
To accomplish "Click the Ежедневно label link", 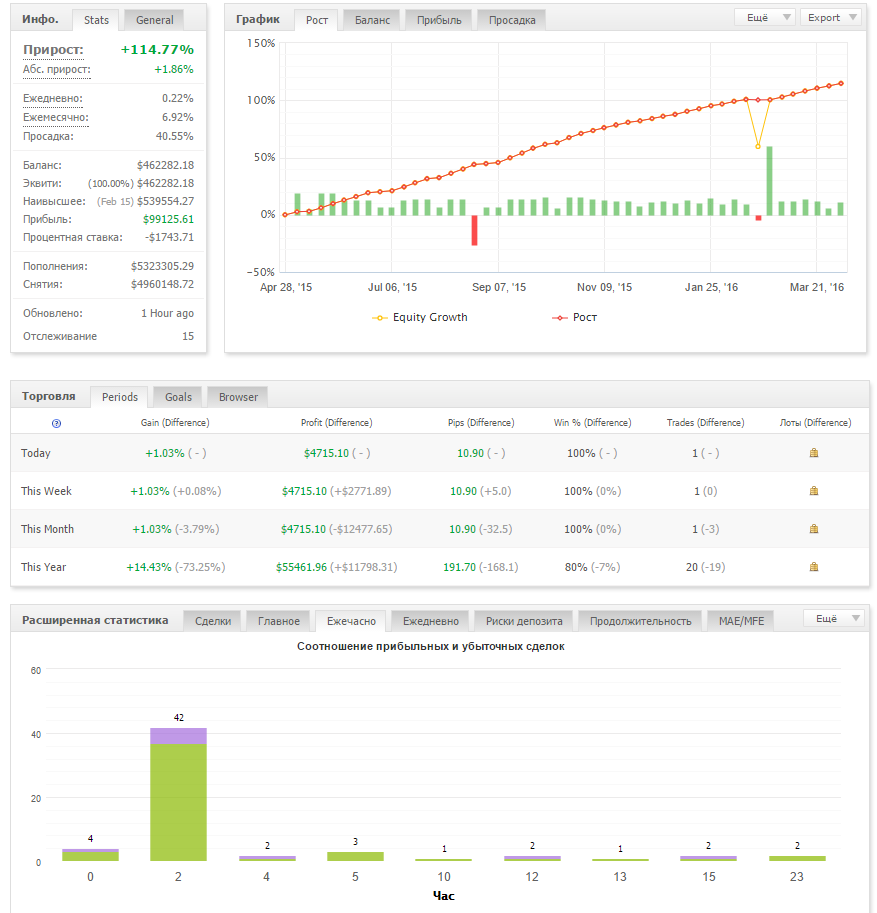I will pyautogui.click(x=52, y=98).
